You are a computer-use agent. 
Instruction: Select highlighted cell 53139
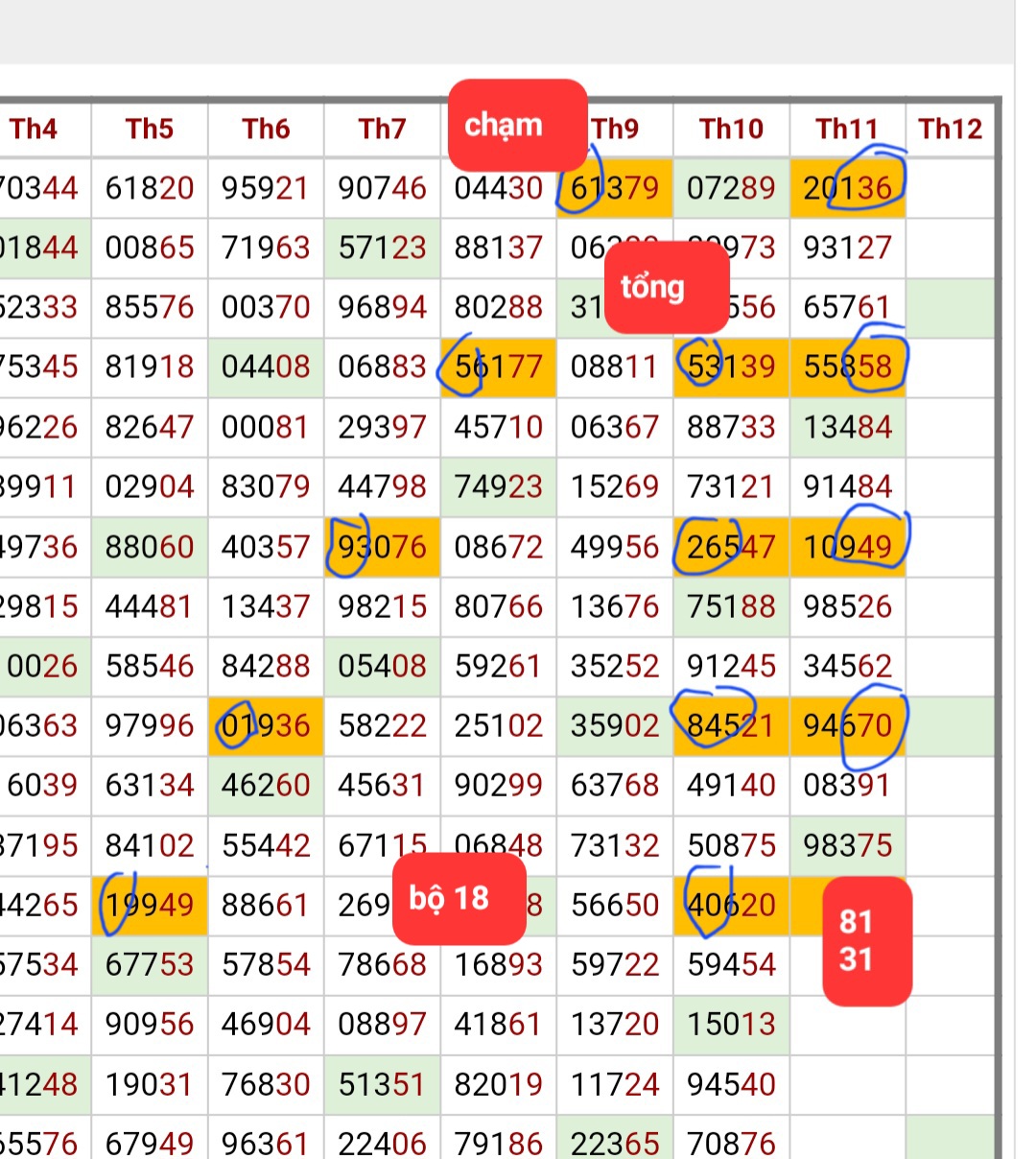[x=731, y=367]
